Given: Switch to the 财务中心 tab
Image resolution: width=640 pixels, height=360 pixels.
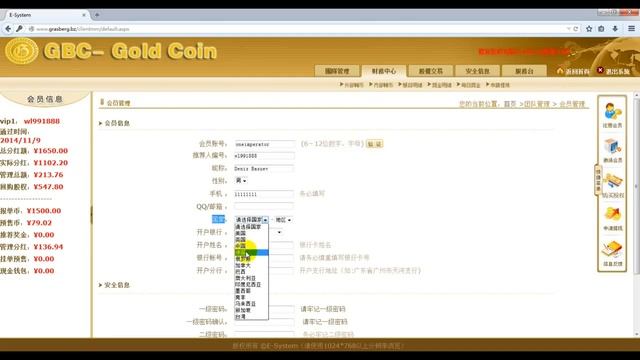Looking at the screenshot, I should tap(384, 71).
